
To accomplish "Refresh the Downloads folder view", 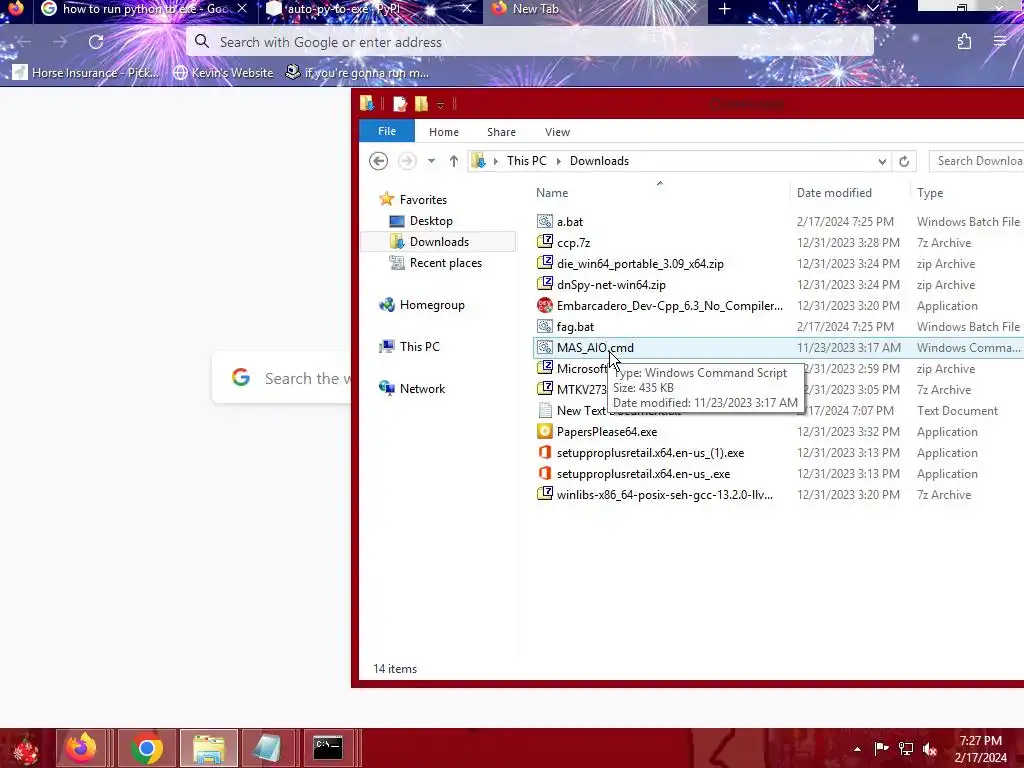I will (904, 161).
